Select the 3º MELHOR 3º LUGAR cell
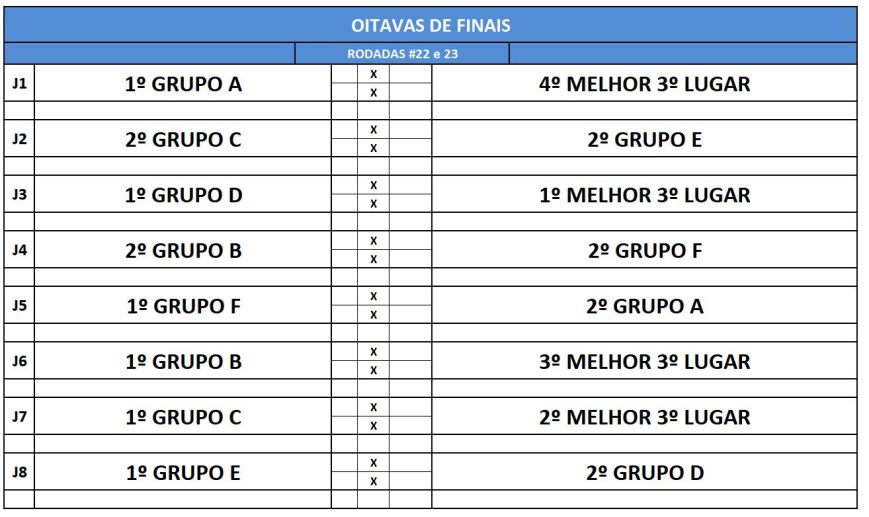 [x=644, y=361]
